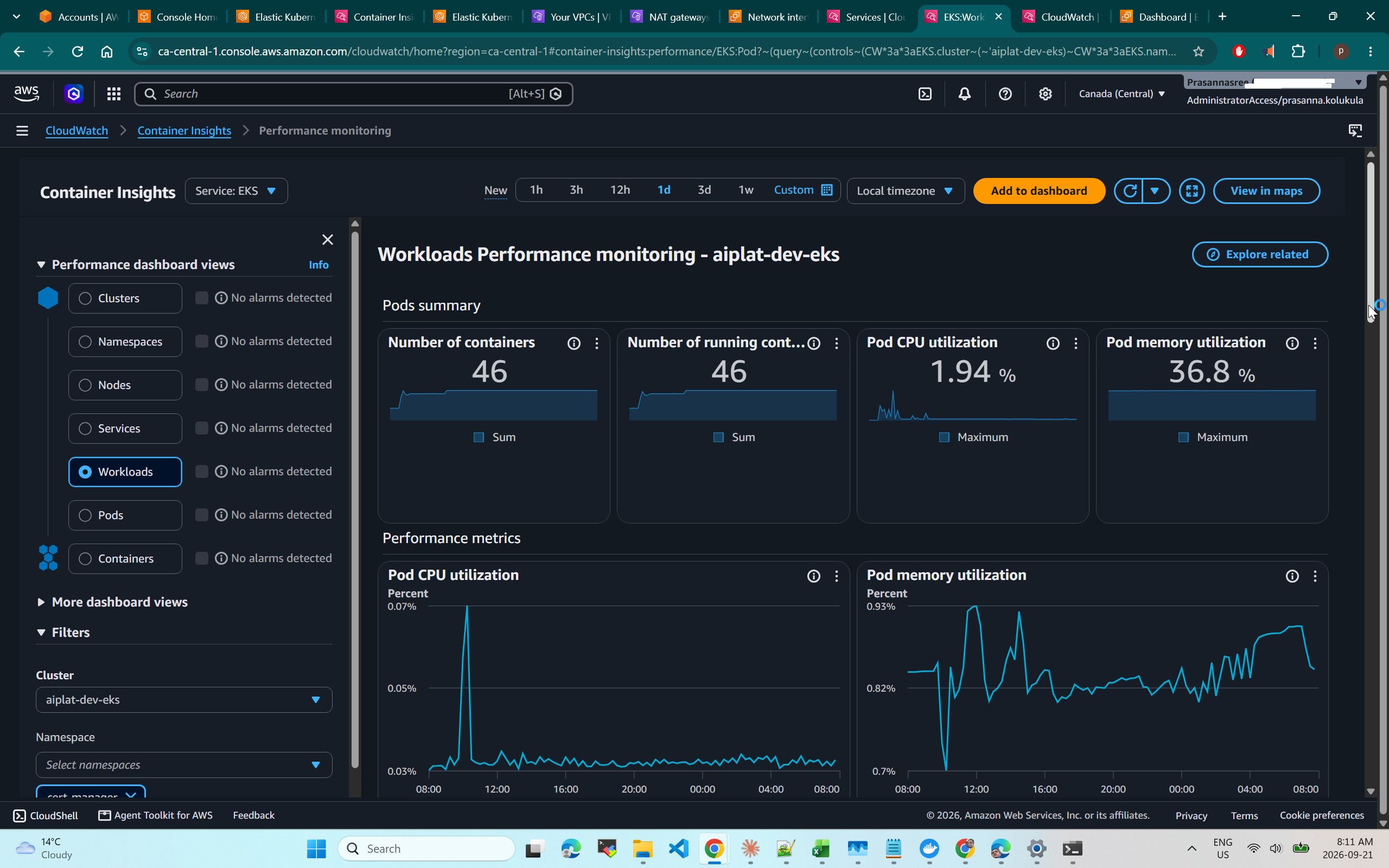Bookmark this page with the star icon

point(1199,52)
